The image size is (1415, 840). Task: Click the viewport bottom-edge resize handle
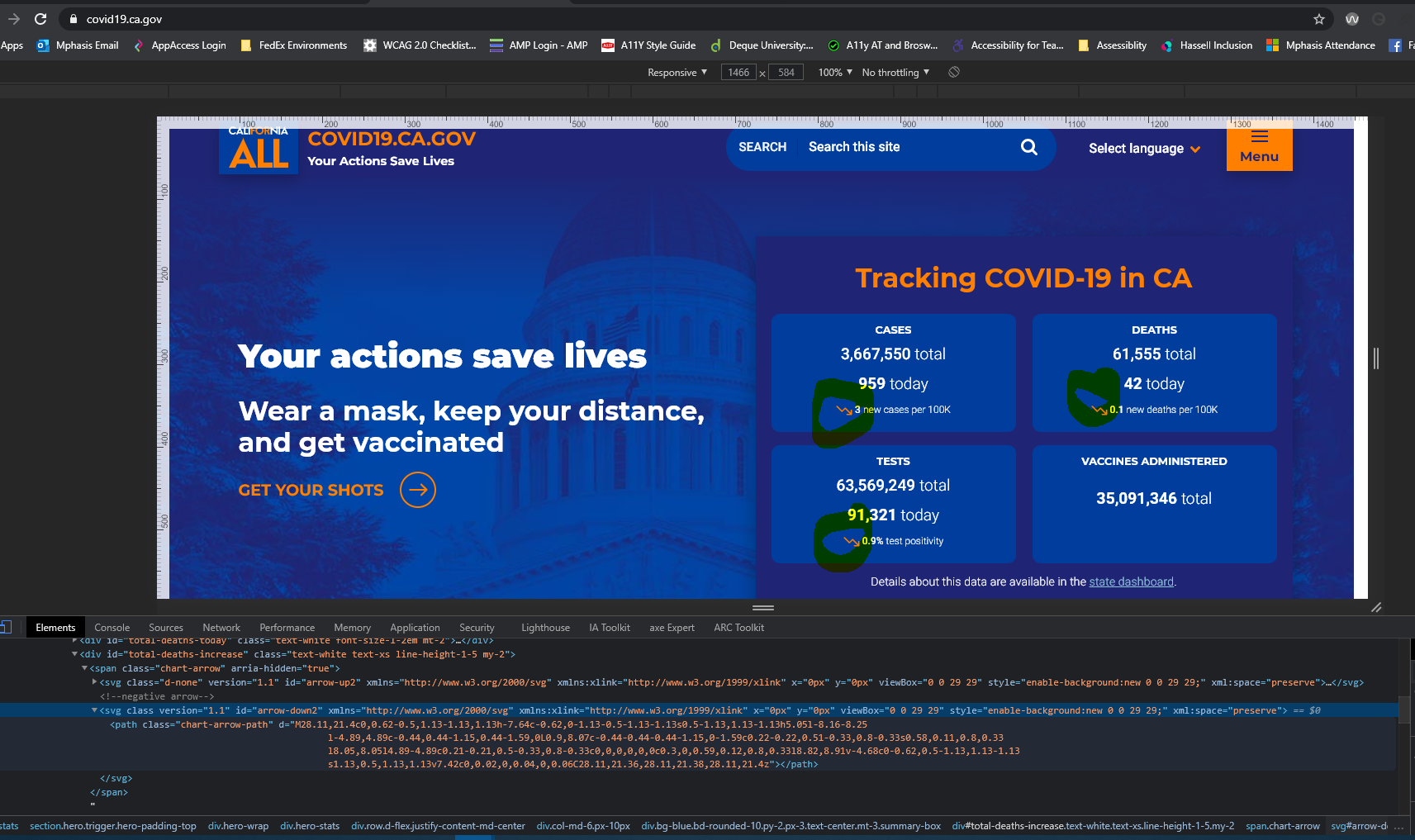click(x=763, y=608)
